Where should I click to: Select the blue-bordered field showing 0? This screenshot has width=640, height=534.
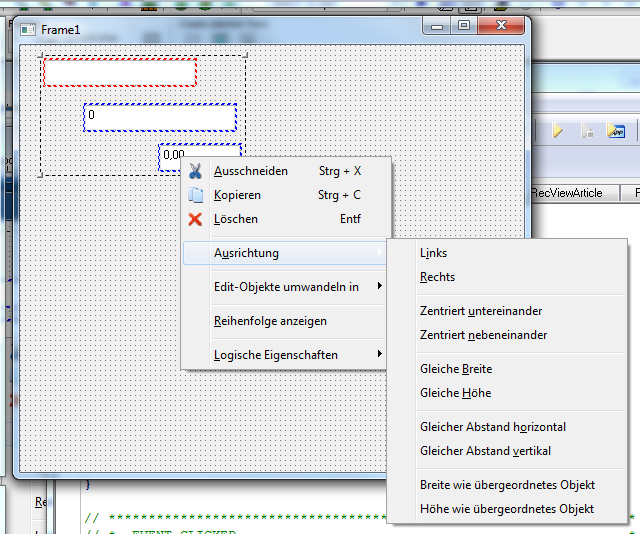(160, 117)
